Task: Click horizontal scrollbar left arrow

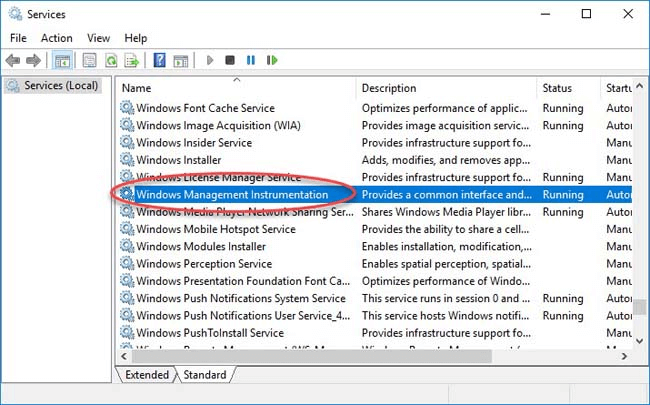Action: (x=124, y=356)
